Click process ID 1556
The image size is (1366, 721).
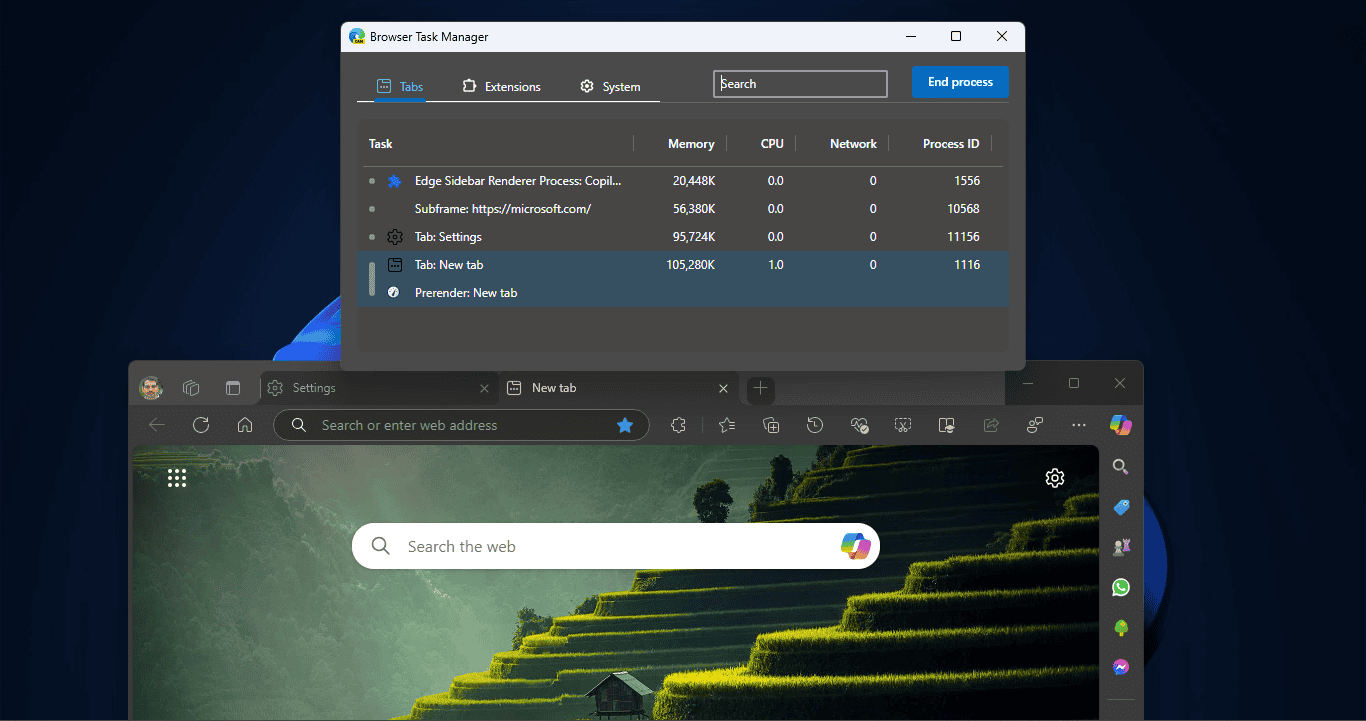click(967, 181)
